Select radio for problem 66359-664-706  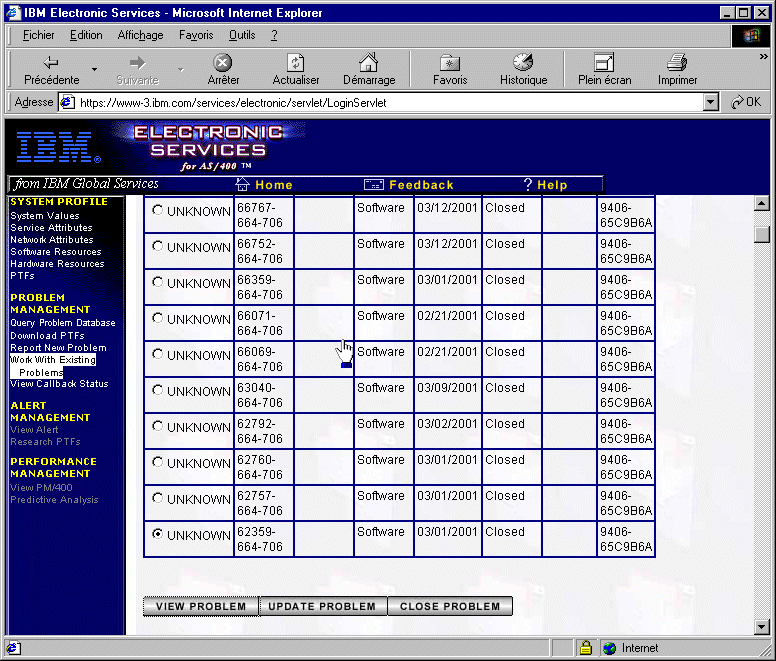coord(157,282)
